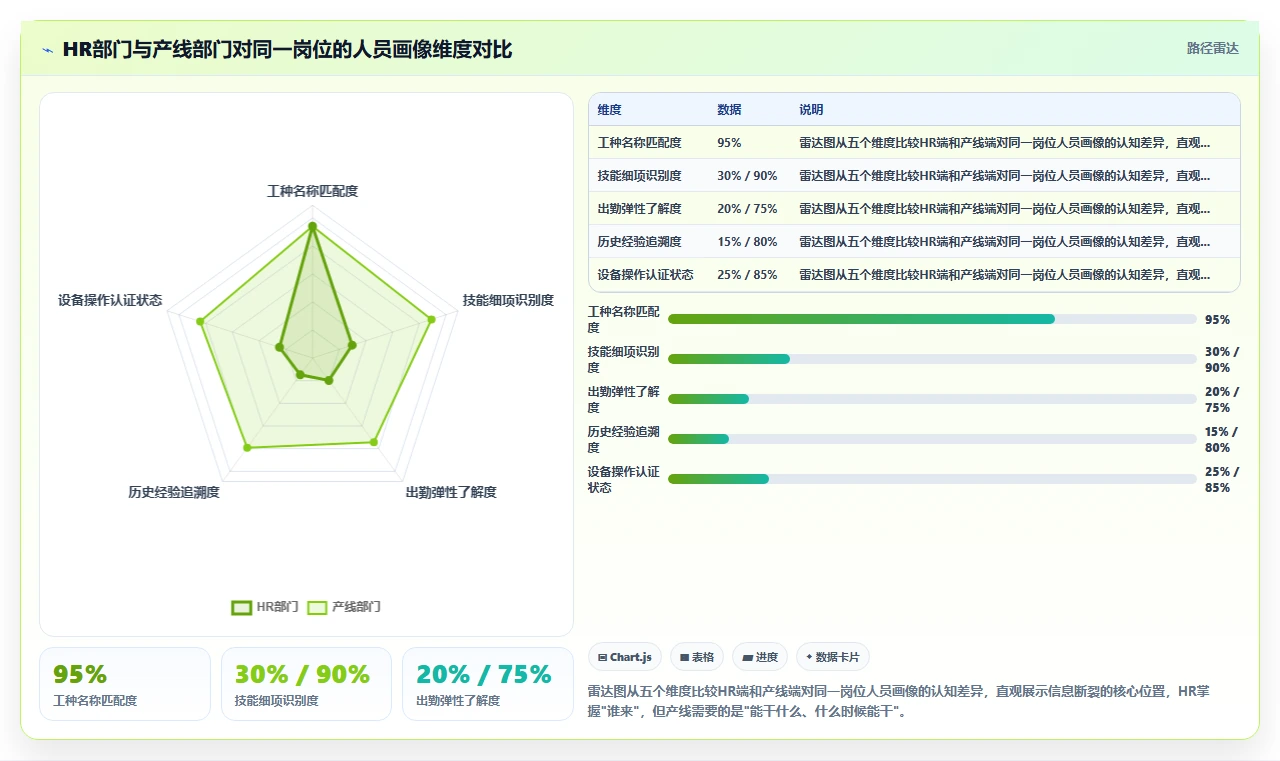The width and height of the screenshot is (1280, 761).
Task: Click radar axis label 设备操作认证状态
Action: click(x=110, y=300)
